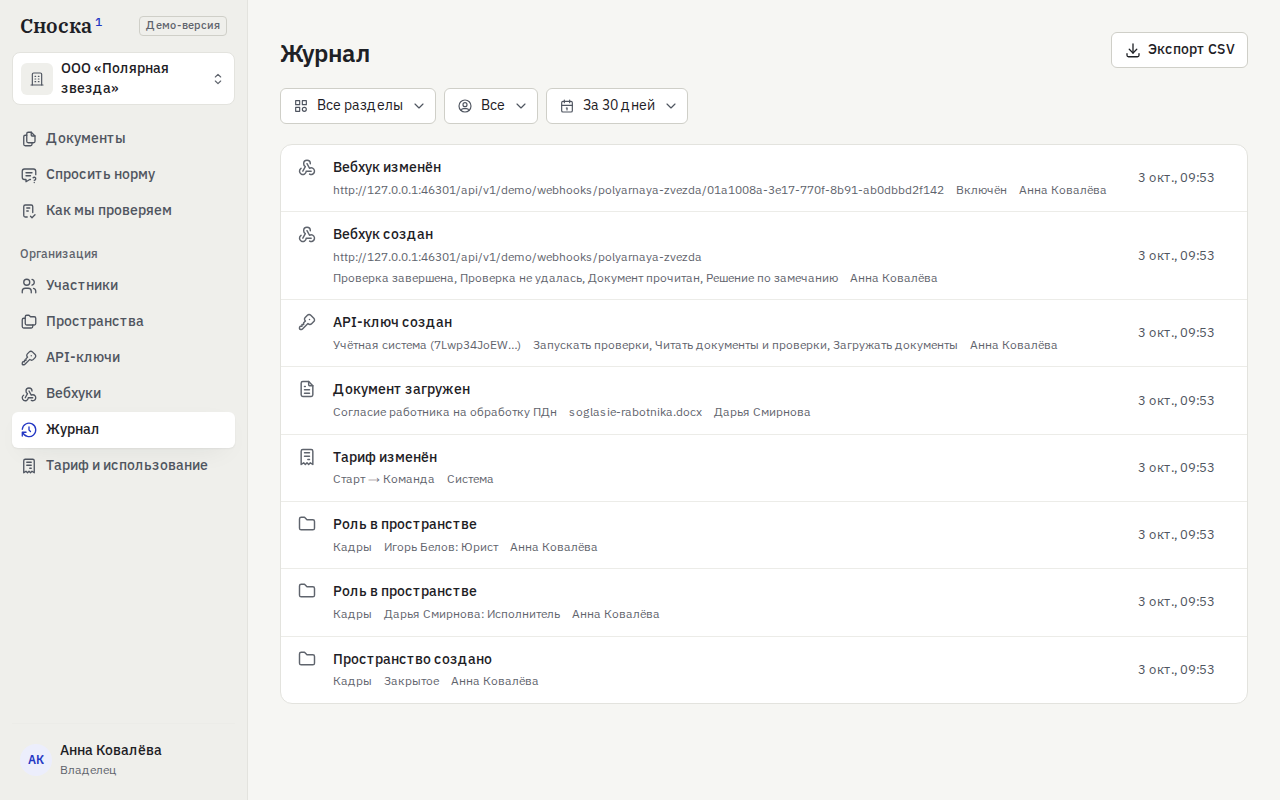Click 'Игорь Белов: Юрист' text
This screenshot has width=1280, height=800.
click(x=441, y=547)
